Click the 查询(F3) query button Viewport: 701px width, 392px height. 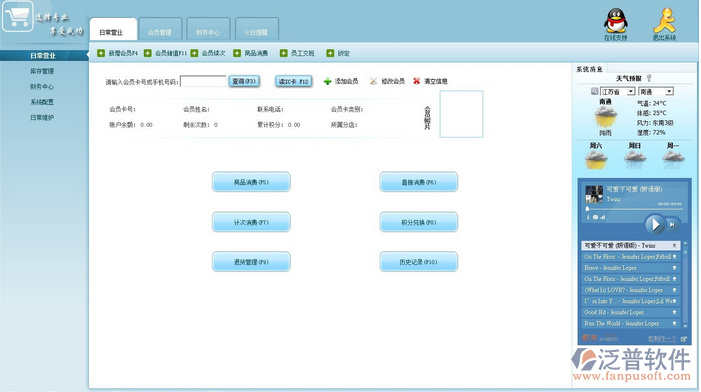(244, 81)
